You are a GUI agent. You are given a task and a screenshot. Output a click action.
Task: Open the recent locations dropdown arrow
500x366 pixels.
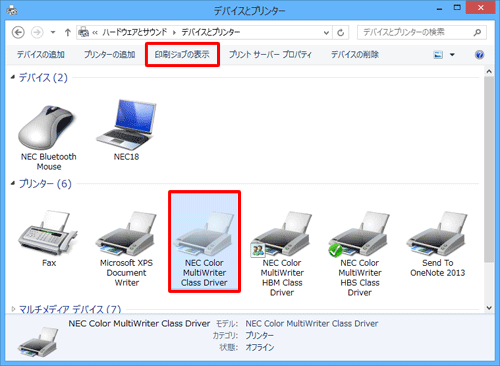click(53, 32)
